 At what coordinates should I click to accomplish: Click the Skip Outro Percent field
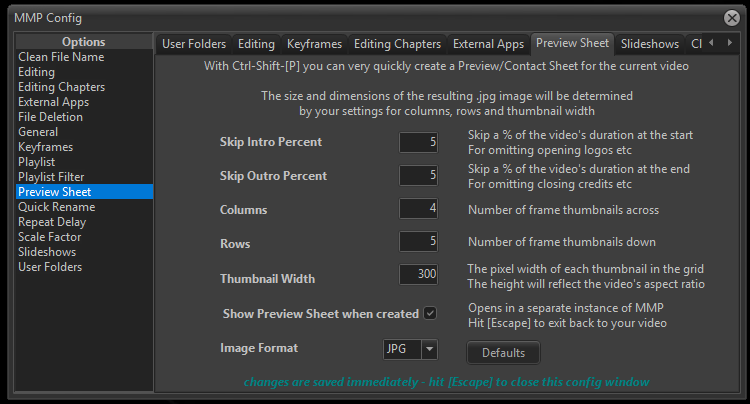[x=419, y=176]
